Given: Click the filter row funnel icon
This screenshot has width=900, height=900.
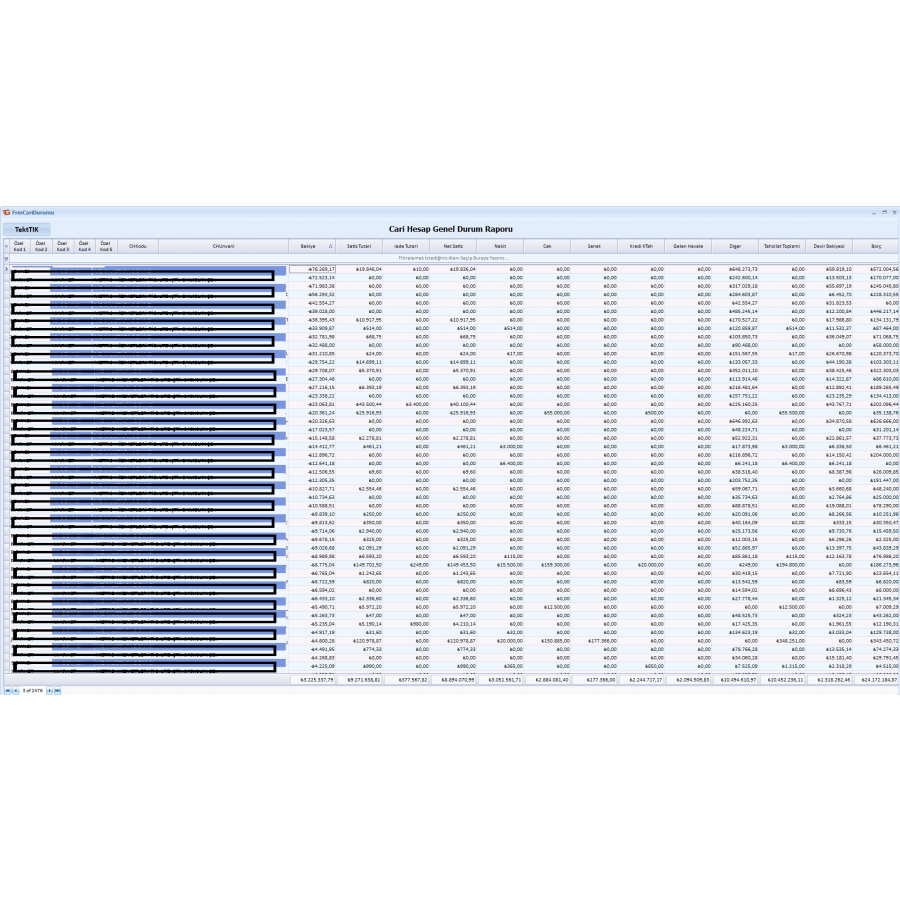Looking at the screenshot, I should (6, 258).
